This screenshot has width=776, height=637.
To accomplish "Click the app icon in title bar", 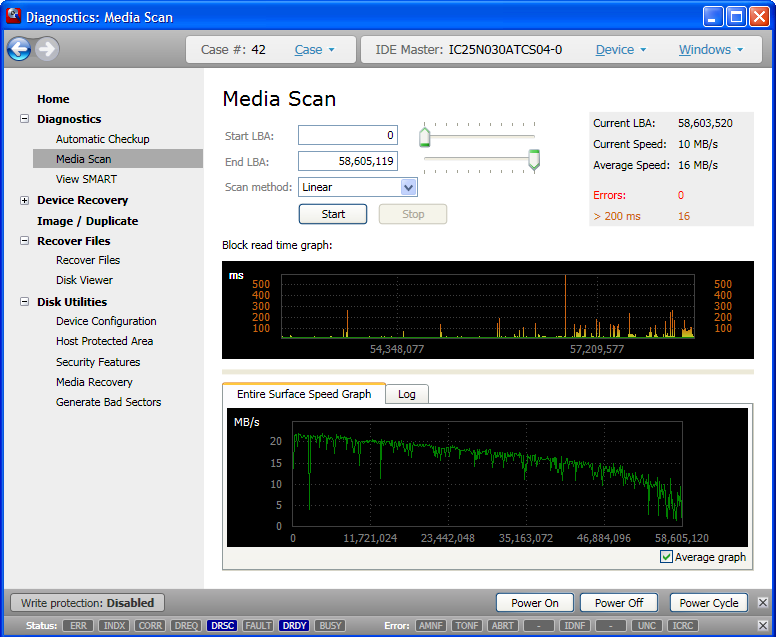I will click(x=13, y=16).
